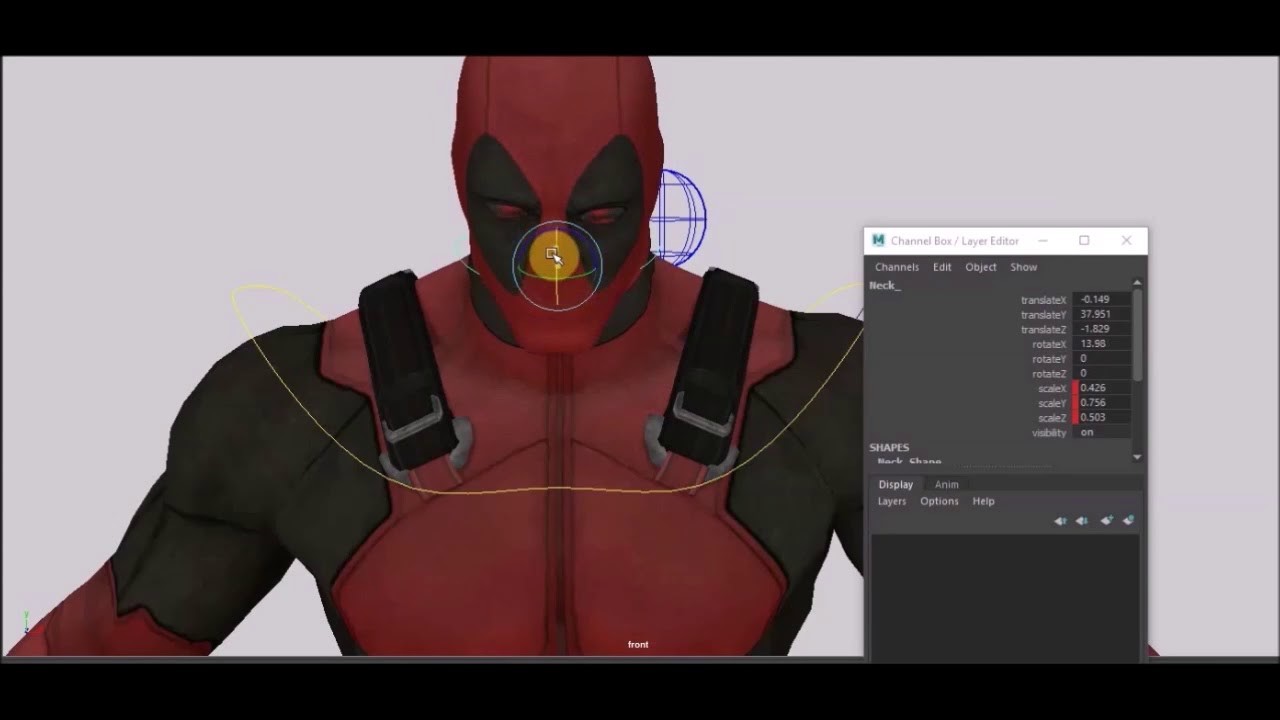Select the translateY value field

point(1100,314)
